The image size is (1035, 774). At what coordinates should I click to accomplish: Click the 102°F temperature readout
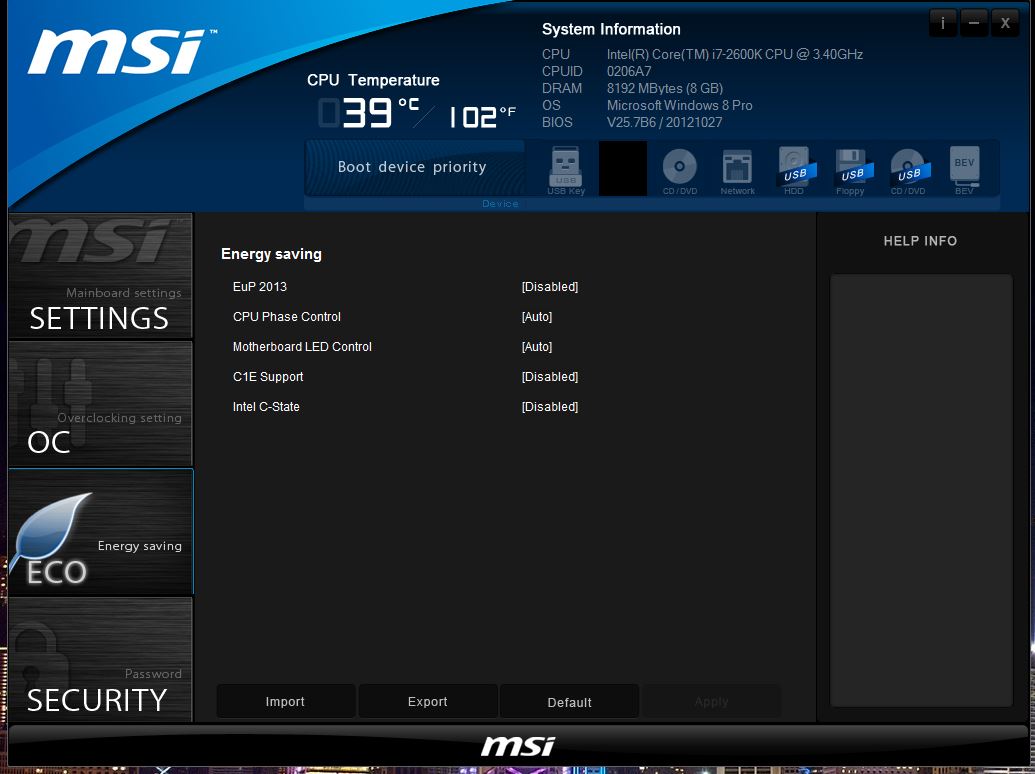click(x=482, y=117)
